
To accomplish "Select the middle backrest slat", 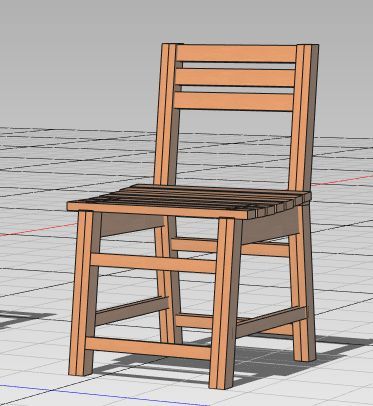I will tap(235, 77).
